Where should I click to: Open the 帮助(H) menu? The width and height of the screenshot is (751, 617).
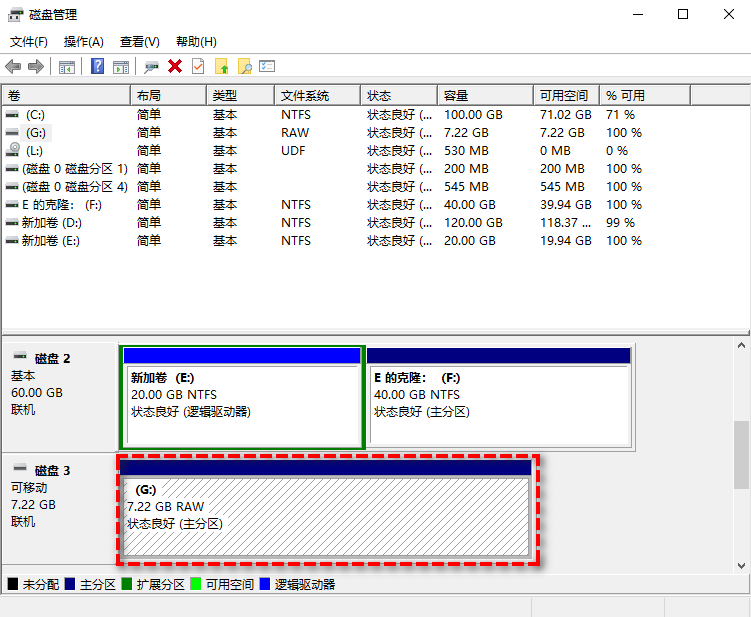pyautogui.click(x=196, y=42)
